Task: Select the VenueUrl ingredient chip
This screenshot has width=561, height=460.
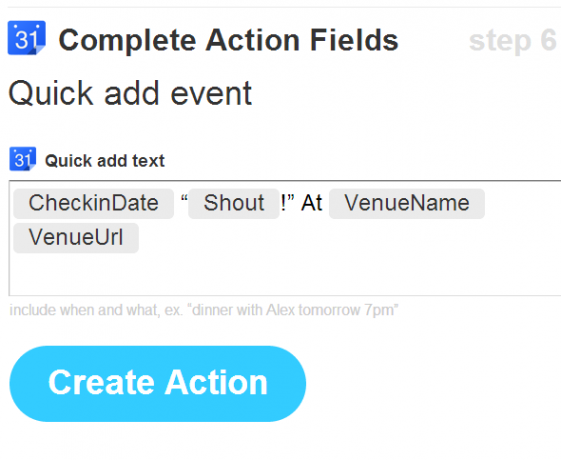Action: pos(76,238)
